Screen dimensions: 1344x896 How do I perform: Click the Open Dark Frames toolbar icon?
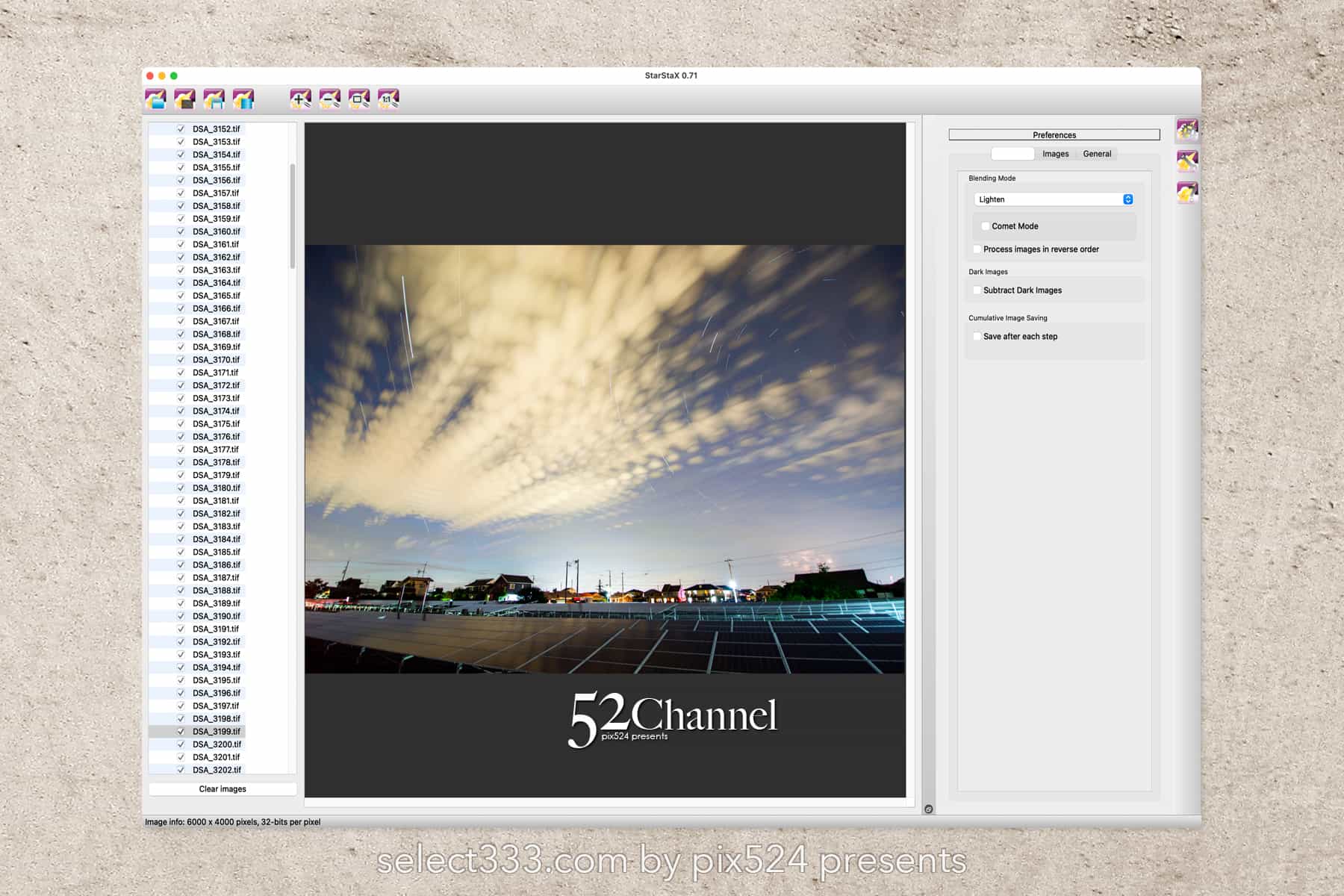click(x=184, y=99)
